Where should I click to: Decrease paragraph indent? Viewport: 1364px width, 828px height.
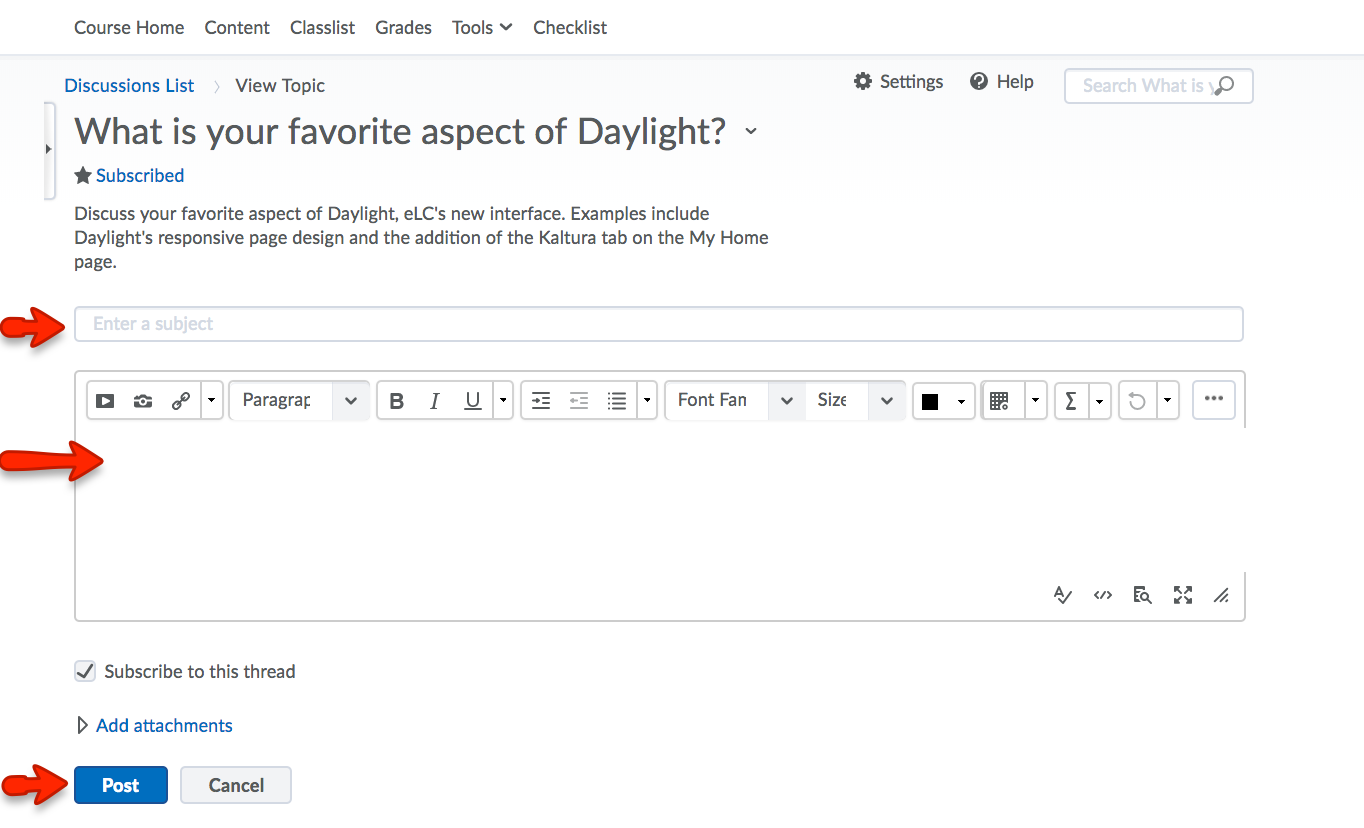(579, 401)
